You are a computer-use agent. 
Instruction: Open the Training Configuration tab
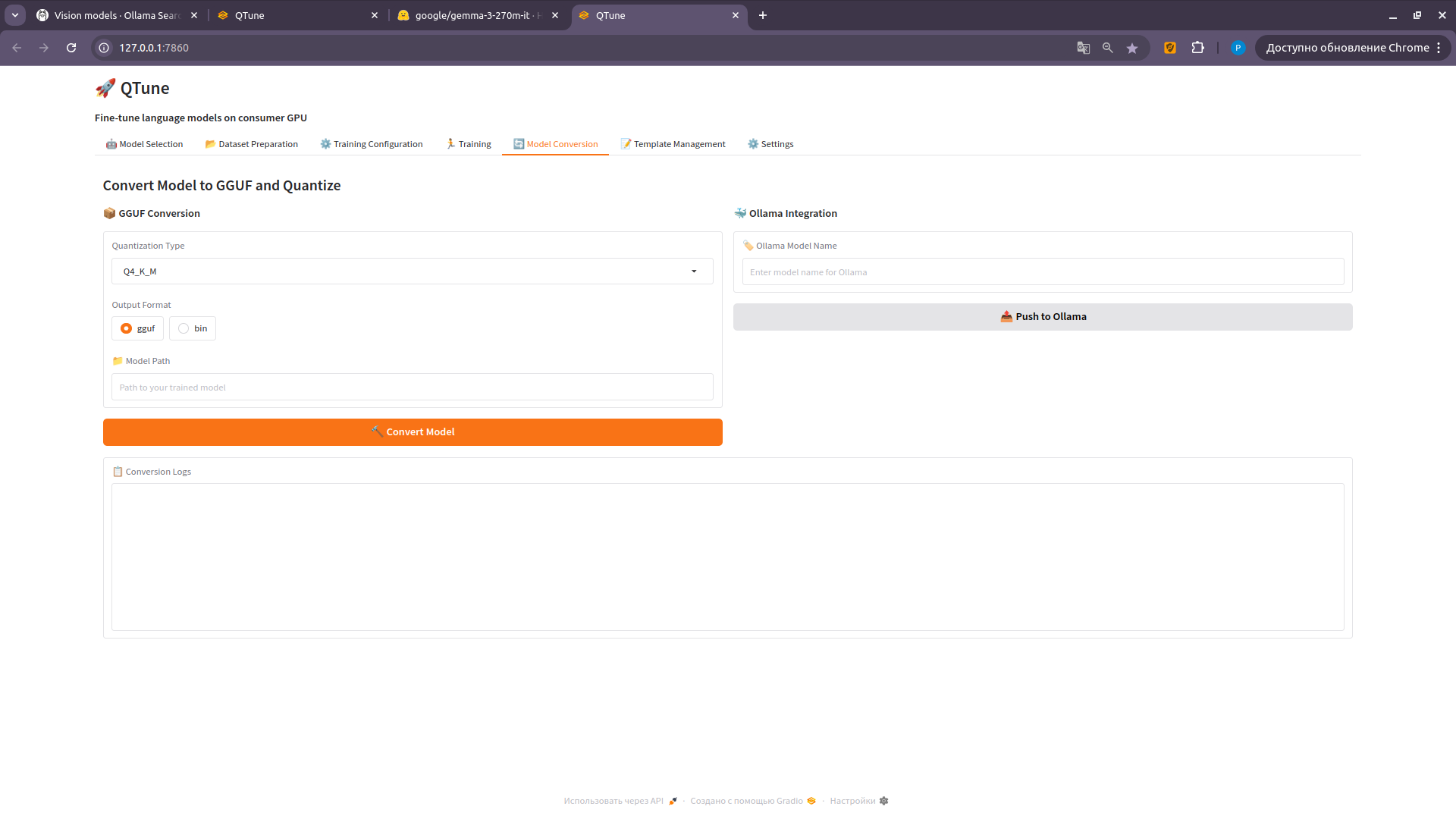tap(372, 144)
